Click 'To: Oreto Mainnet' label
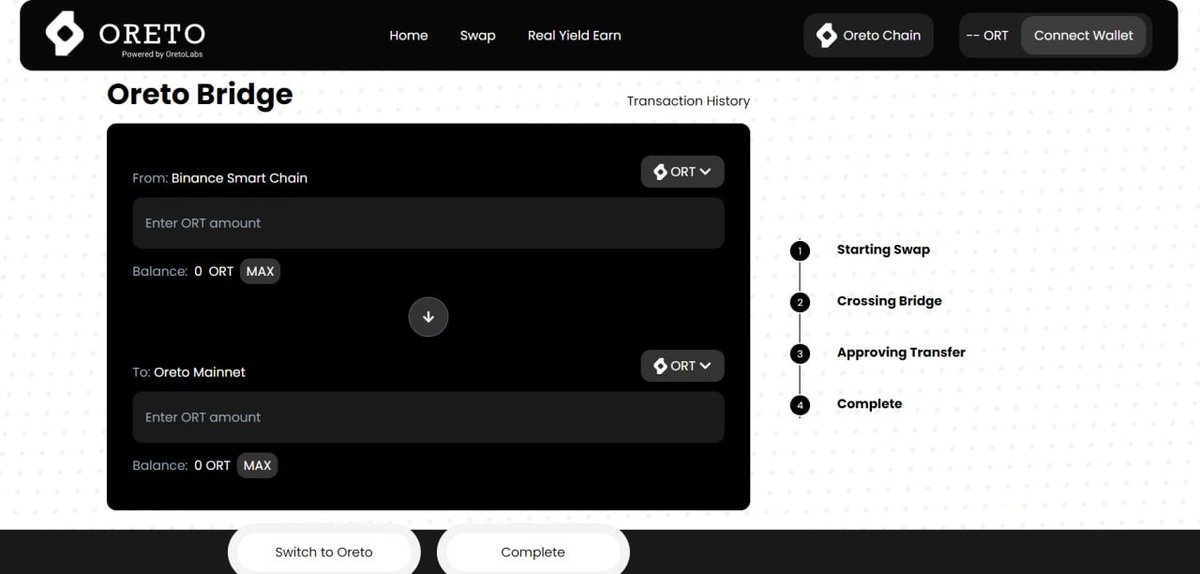This screenshot has height=574, width=1200. pos(189,372)
